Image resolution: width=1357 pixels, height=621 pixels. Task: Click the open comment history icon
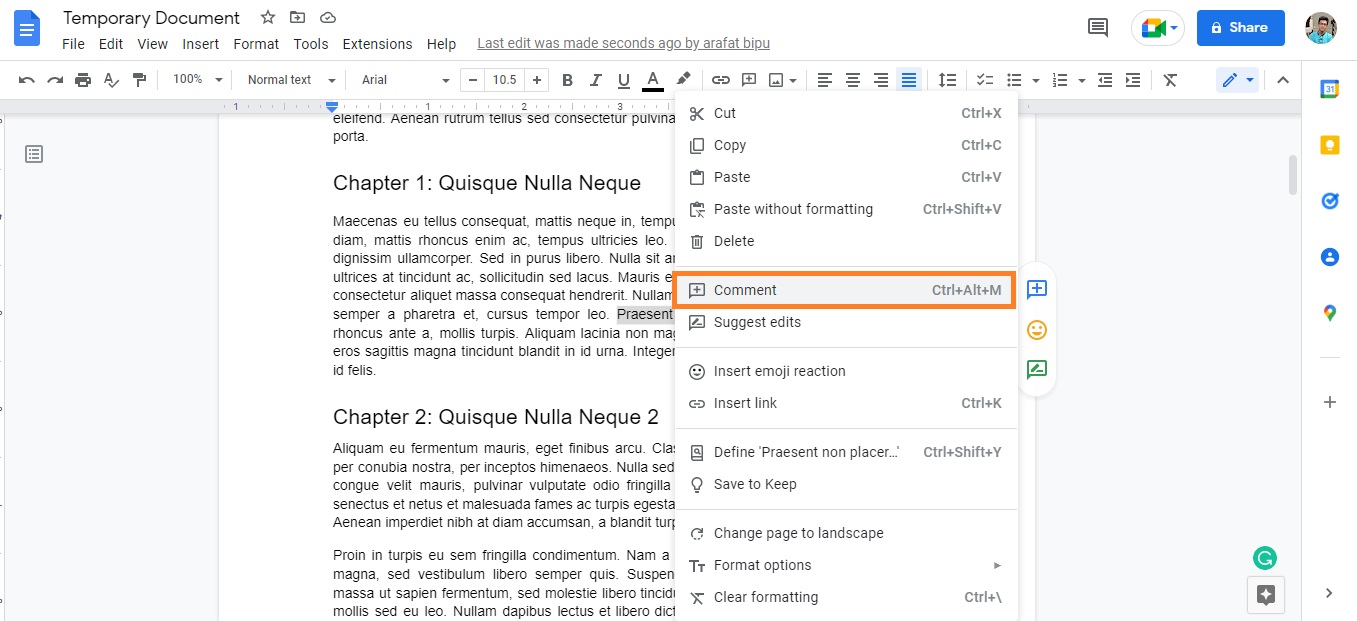(x=1096, y=28)
